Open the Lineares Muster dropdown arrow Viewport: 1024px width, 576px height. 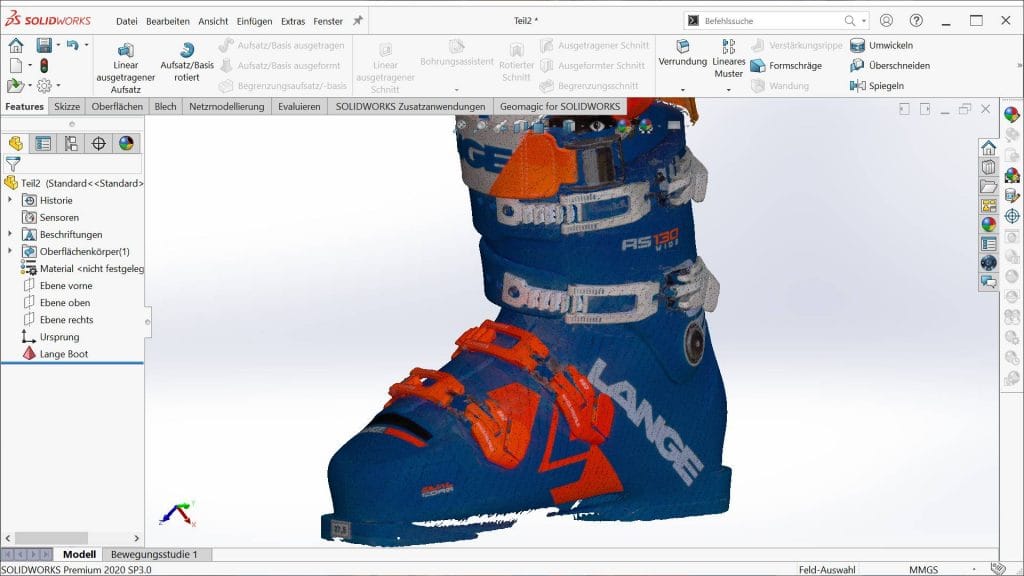[x=728, y=90]
